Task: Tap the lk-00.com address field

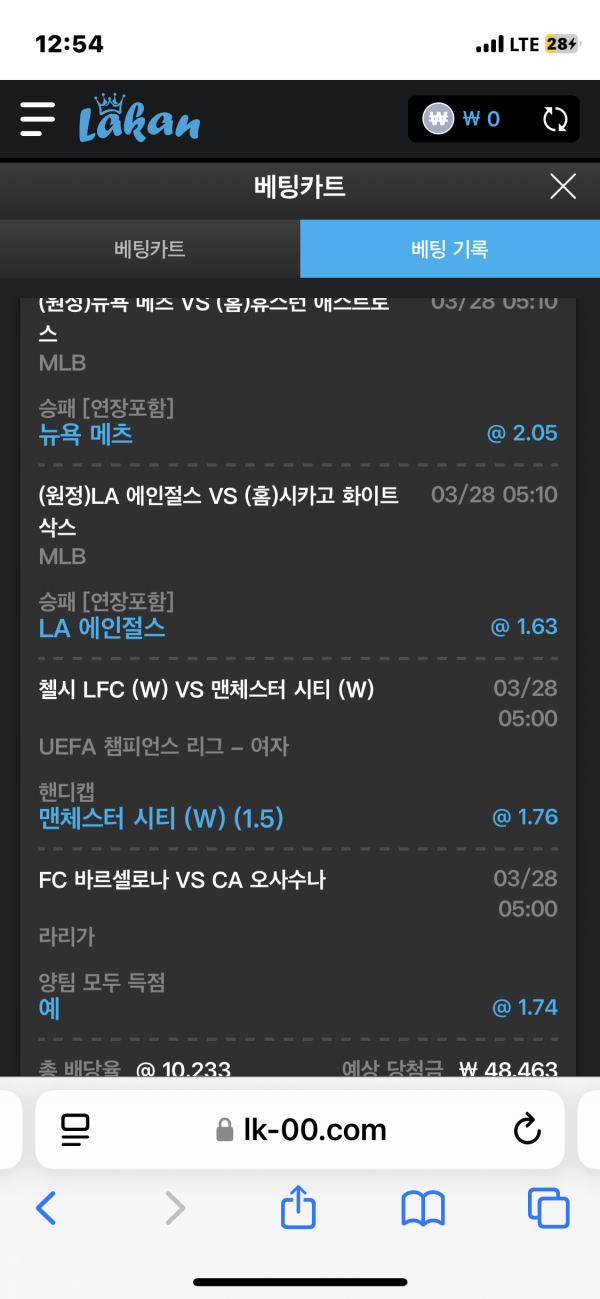Action: (300, 1130)
